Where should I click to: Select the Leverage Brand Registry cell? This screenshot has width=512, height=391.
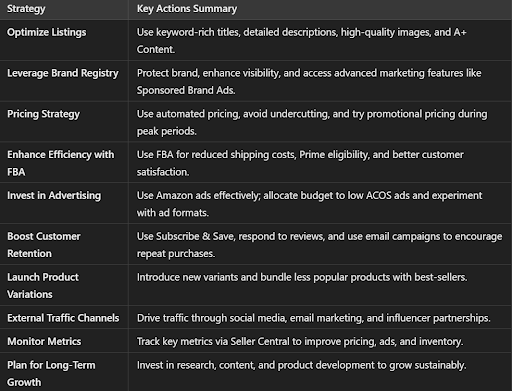point(63,73)
